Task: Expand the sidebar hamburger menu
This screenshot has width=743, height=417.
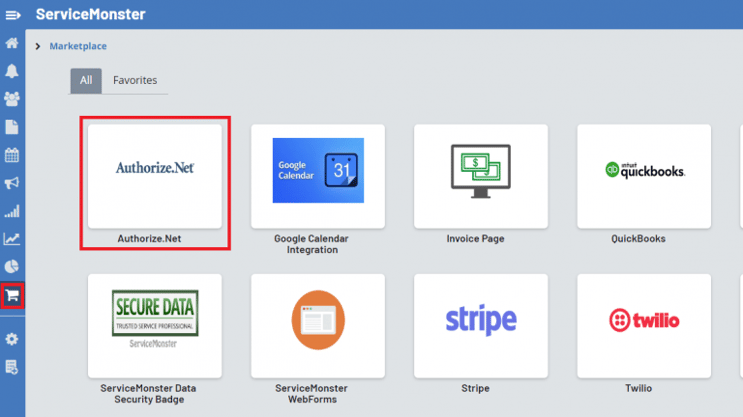Action: (13, 15)
